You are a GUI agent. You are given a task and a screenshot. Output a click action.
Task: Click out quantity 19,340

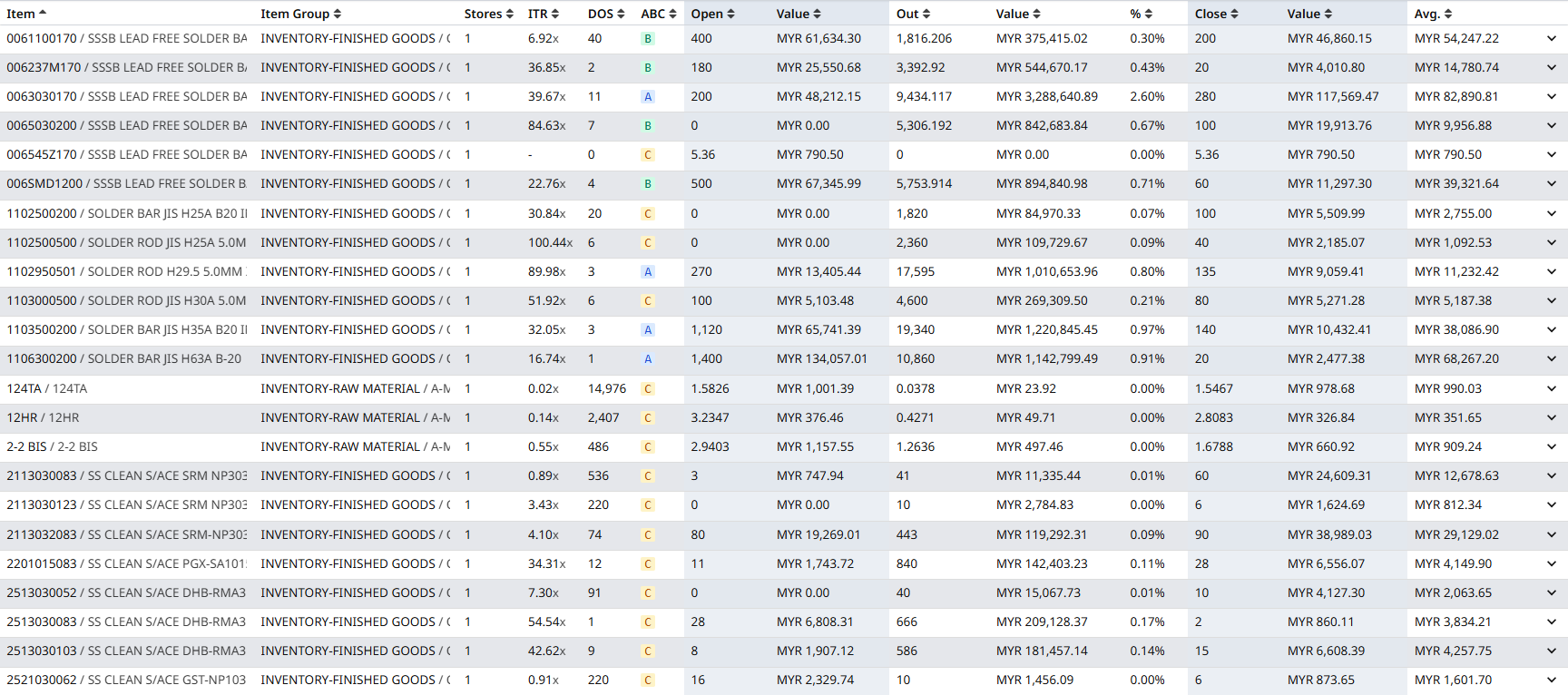916,329
